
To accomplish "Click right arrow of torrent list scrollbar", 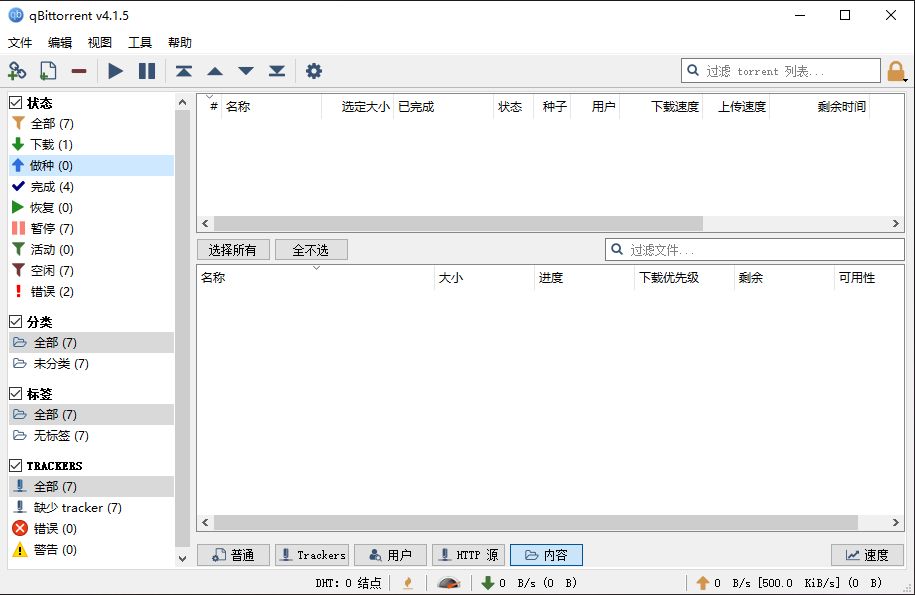I will click(897, 224).
